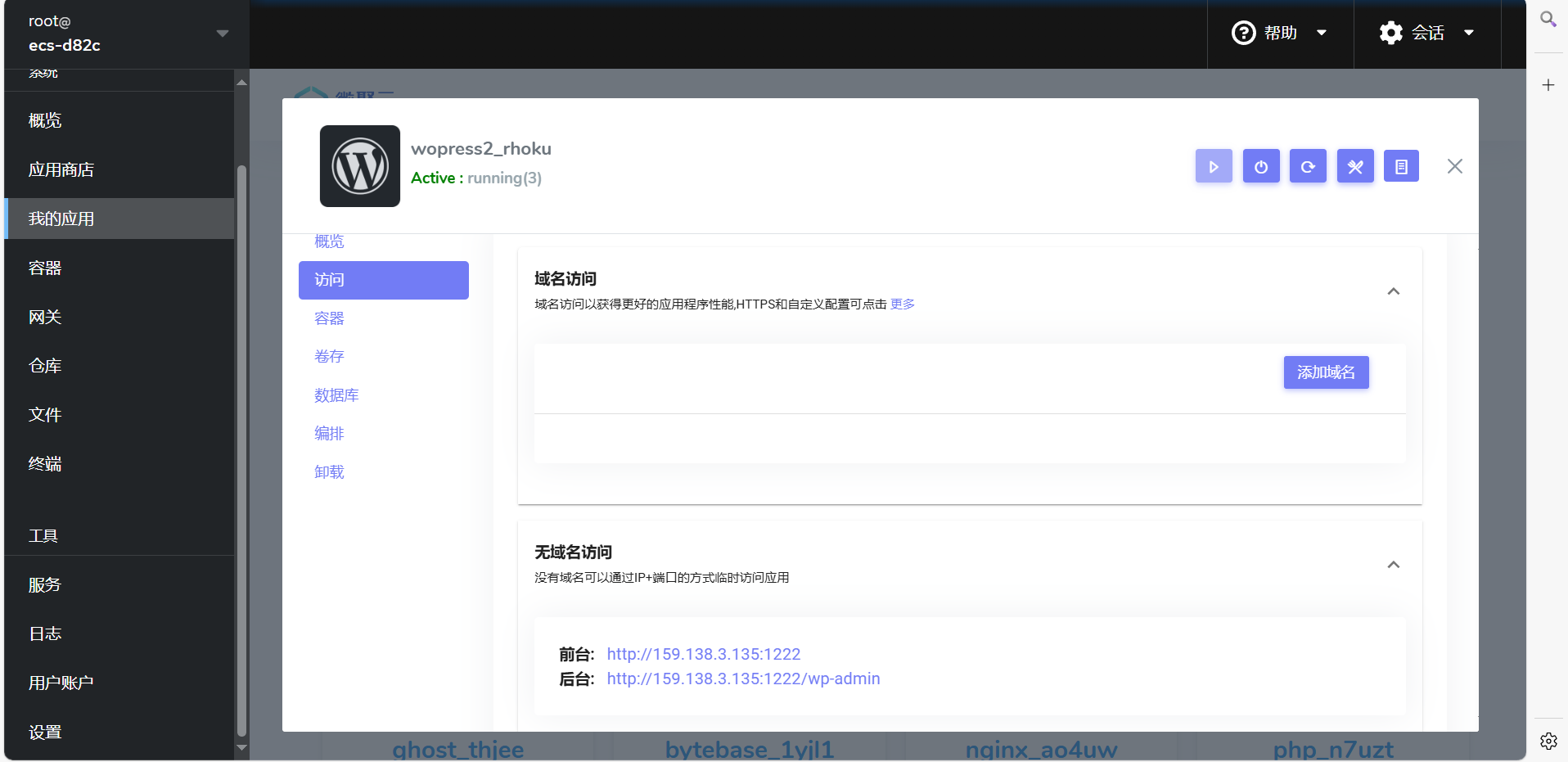This screenshot has height=762, width=1568.
Task: Click the Active running(3) status text
Action: coord(476,178)
